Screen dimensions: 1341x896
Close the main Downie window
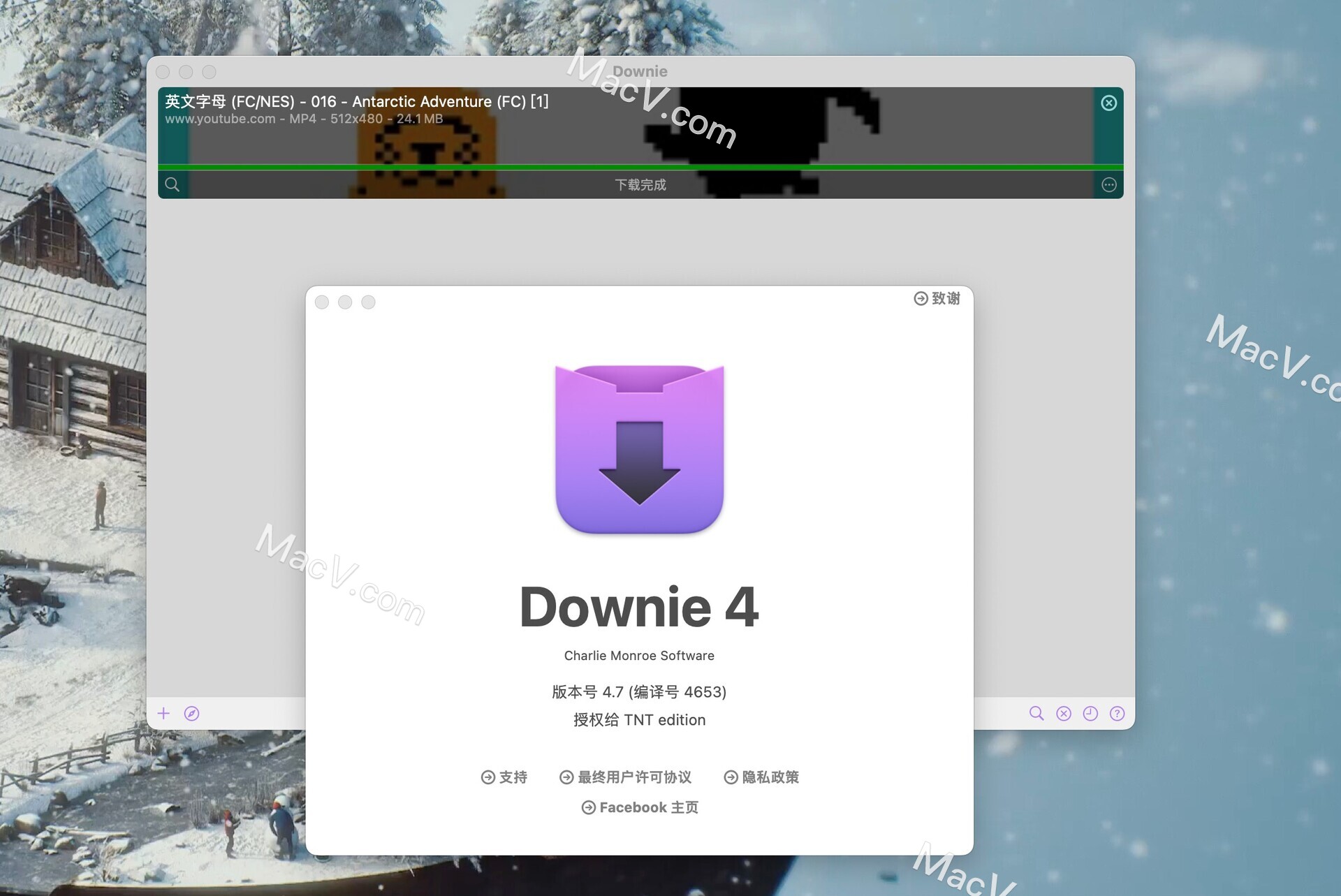163,72
